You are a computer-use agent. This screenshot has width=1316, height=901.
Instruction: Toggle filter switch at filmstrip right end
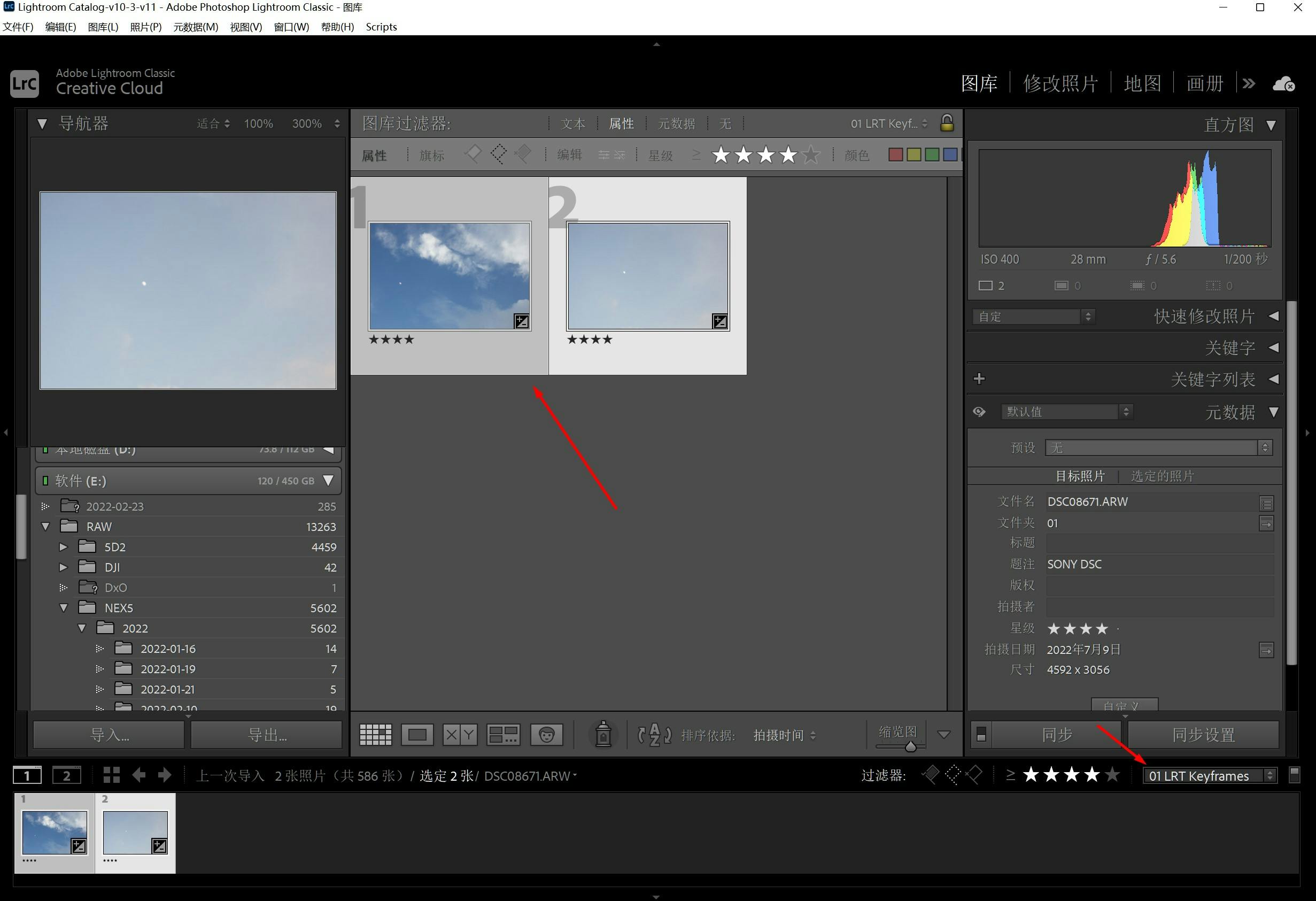[1294, 775]
